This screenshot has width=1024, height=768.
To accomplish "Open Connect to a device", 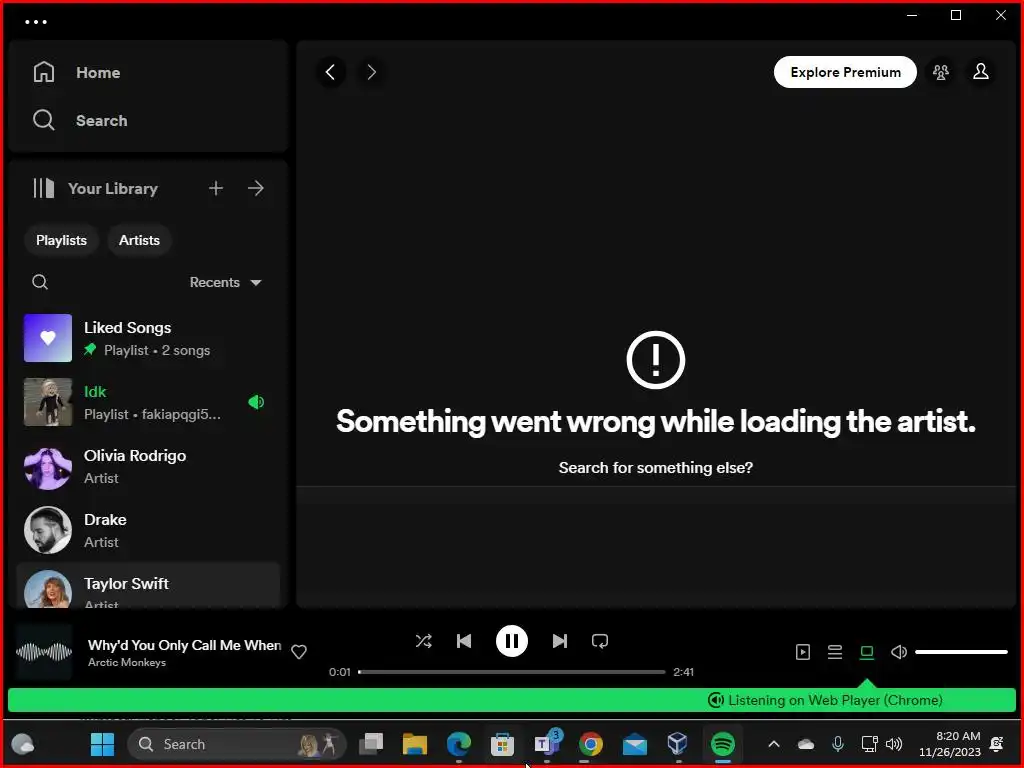I will 867,652.
